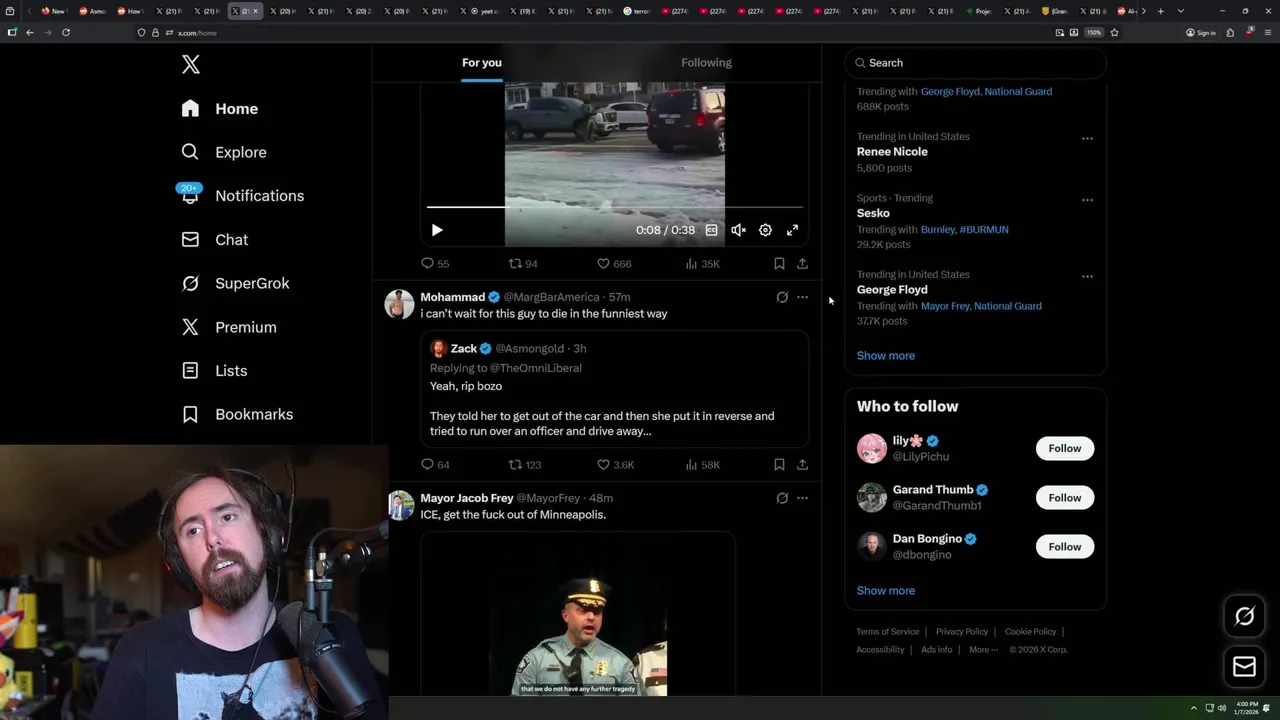Screen dimensions: 1280x720
Task: Follow Garand Thumb
Action: pyautogui.click(x=1065, y=498)
